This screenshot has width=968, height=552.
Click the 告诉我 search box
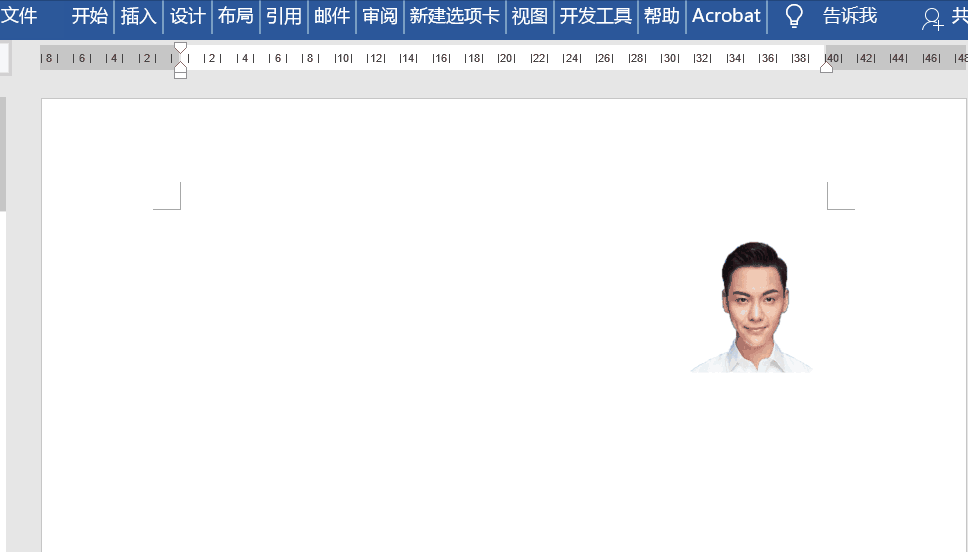point(849,15)
